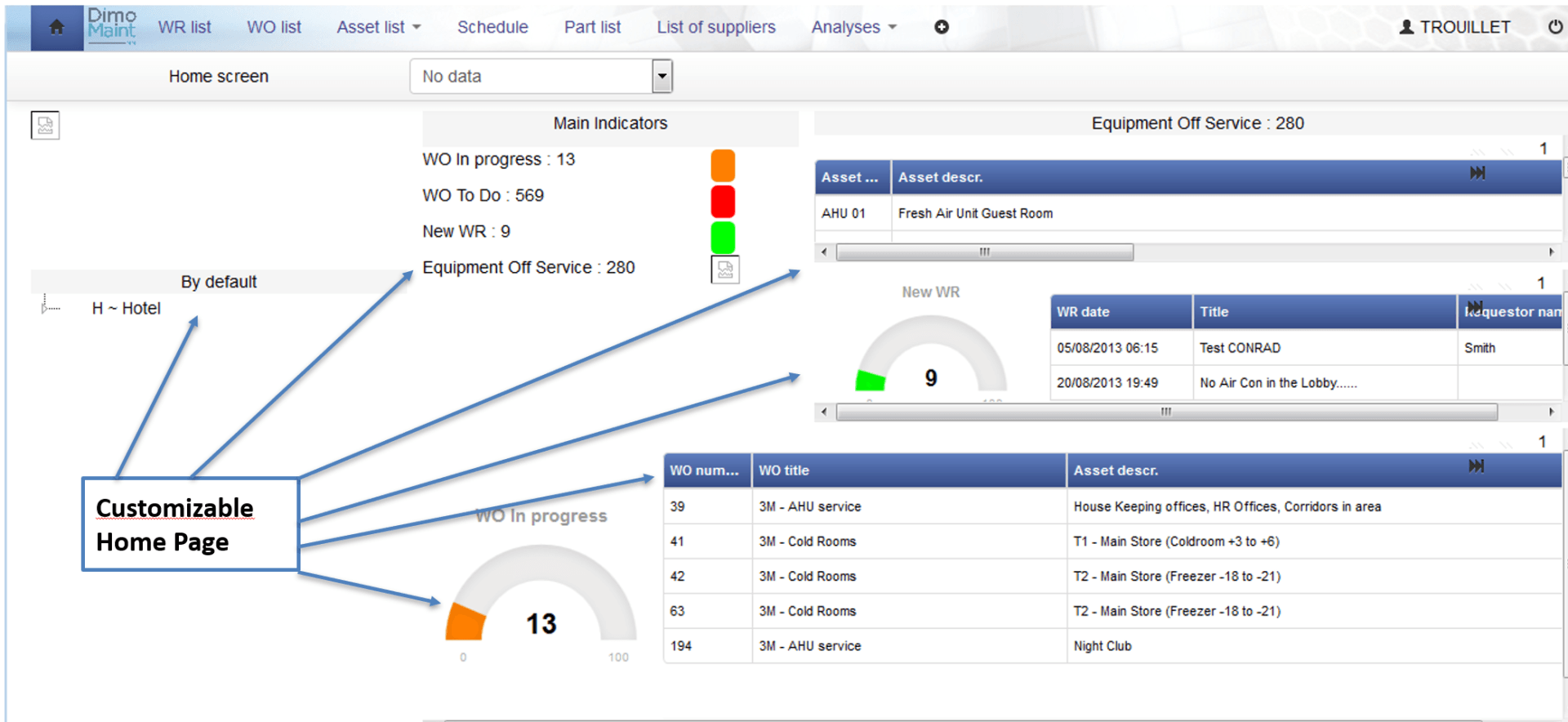This screenshot has height=722, width=1568.
Task: Click the red WO To Do indicator light
Action: 723,201
